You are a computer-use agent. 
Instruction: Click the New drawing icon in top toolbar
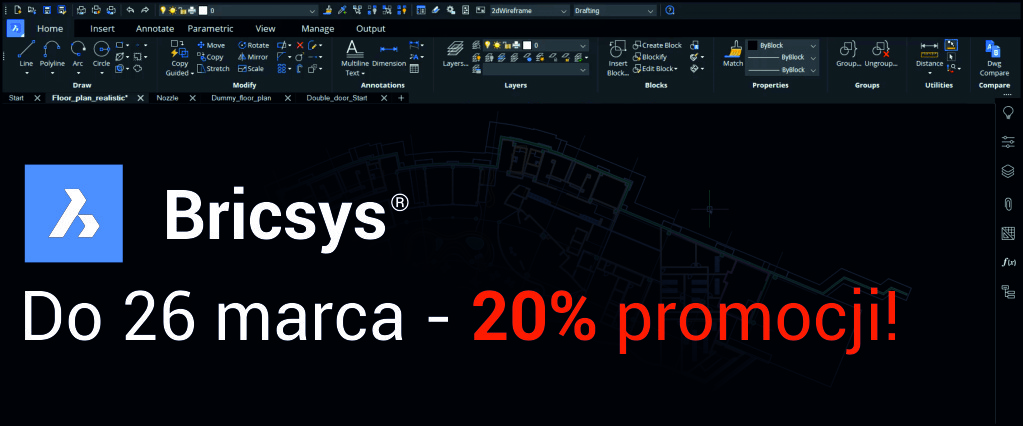coord(18,10)
